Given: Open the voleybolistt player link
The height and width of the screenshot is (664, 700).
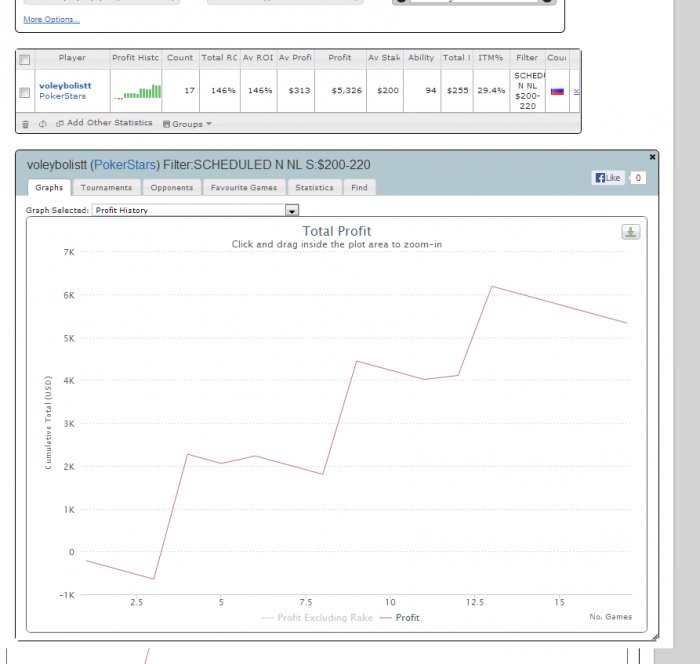Looking at the screenshot, I should 65,86.
